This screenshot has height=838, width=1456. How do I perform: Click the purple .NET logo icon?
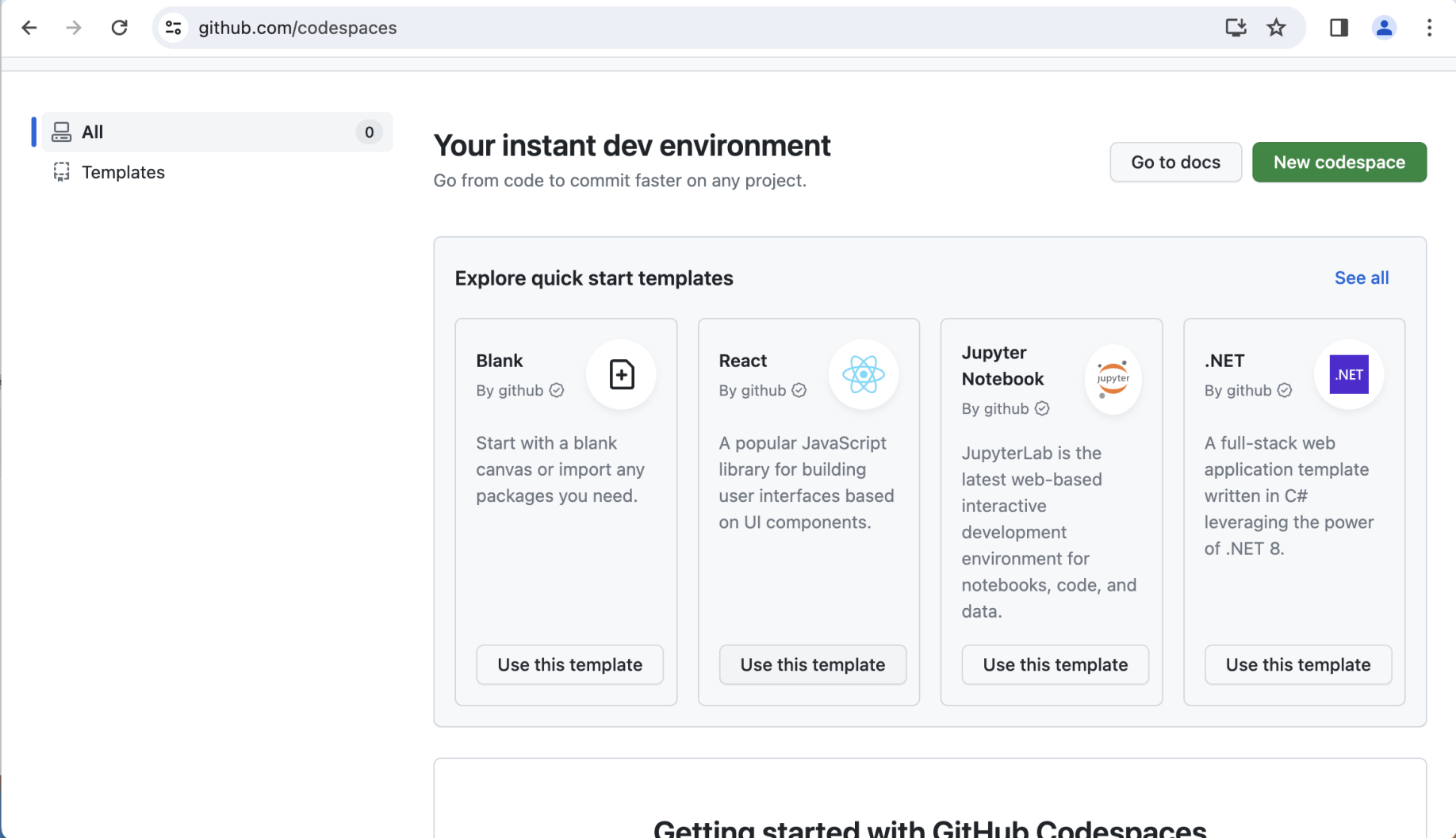point(1348,374)
